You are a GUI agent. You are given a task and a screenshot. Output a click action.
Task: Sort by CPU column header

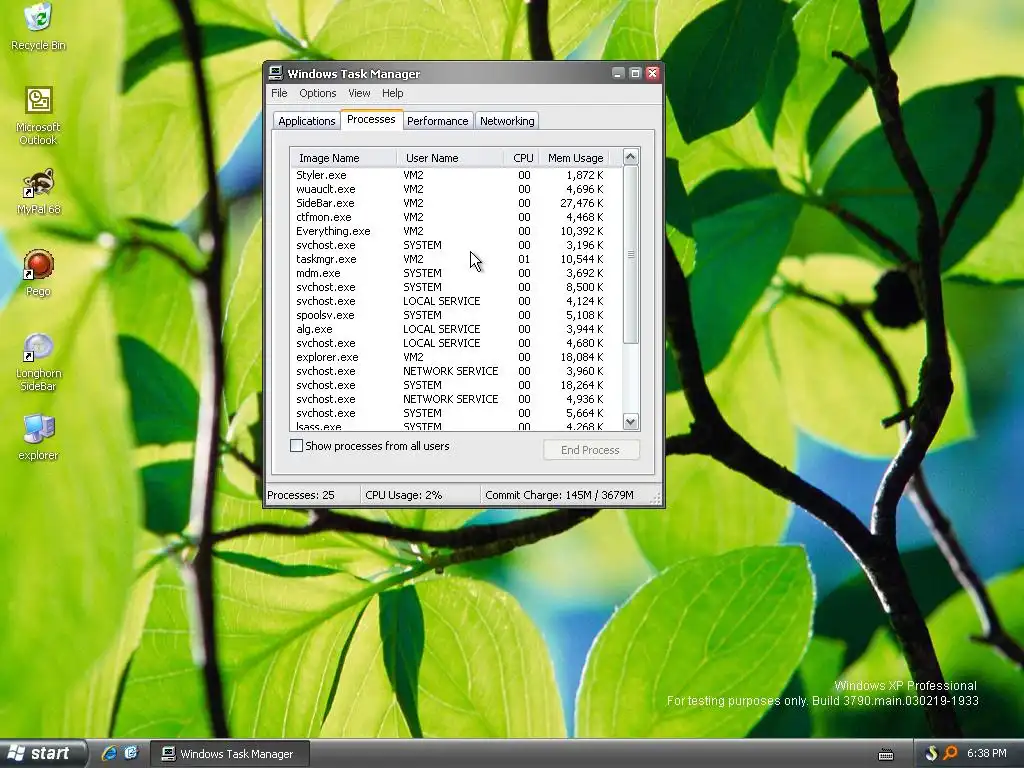[522, 158]
